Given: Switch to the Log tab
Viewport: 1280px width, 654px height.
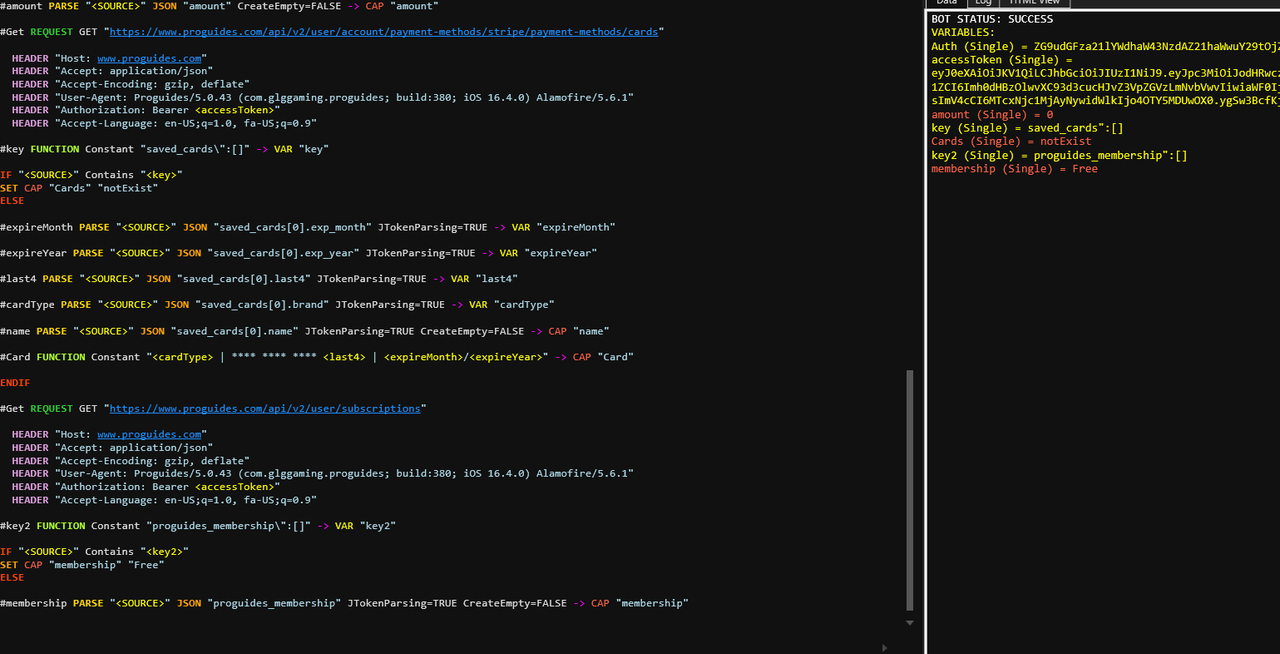Looking at the screenshot, I should pos(984,3).
